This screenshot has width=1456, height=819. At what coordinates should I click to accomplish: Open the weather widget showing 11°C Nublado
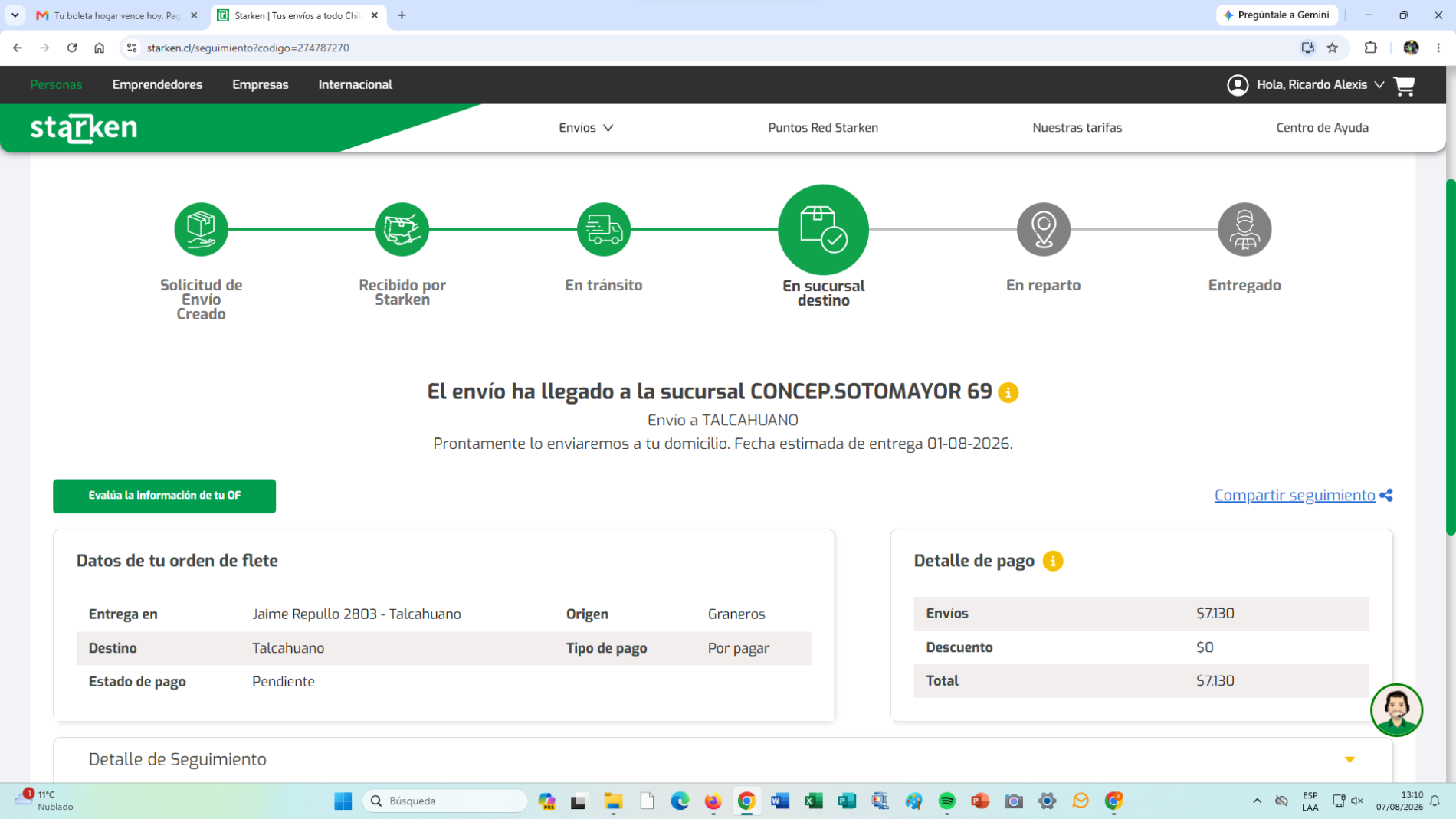pos(44,801)
